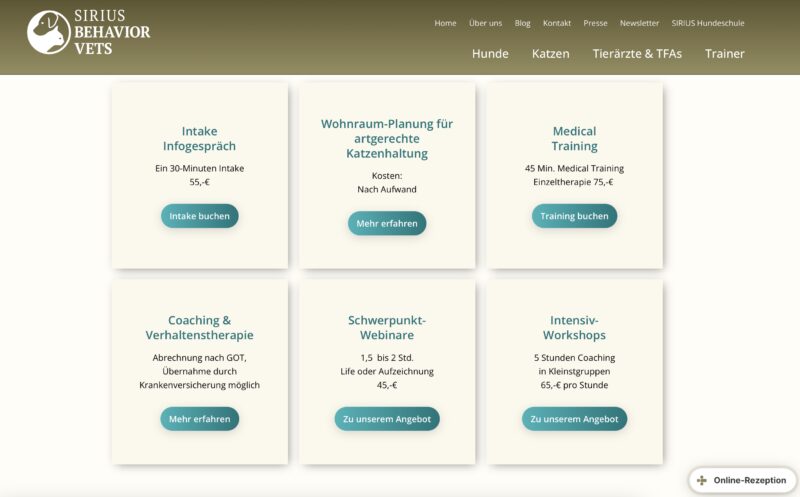Go to Über uns page

point(485,23)
